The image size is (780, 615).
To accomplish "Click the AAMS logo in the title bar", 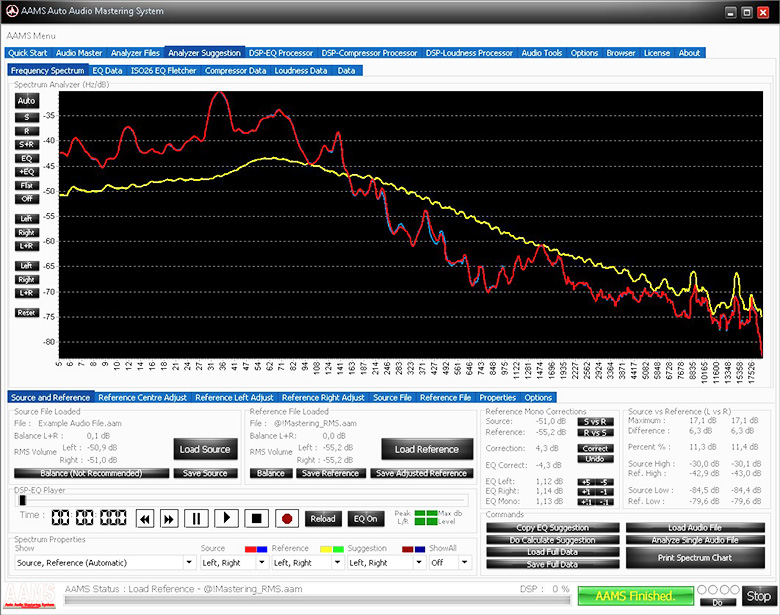I will [x=12, y=10].
